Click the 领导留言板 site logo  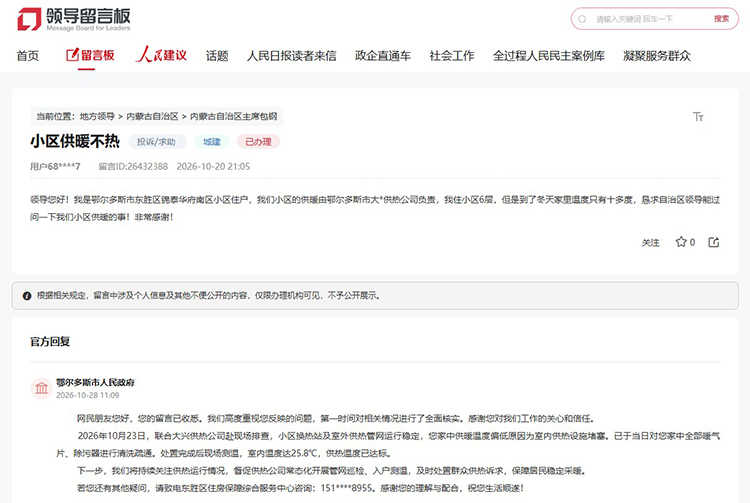pyautogui.click(x=74, y=19)
